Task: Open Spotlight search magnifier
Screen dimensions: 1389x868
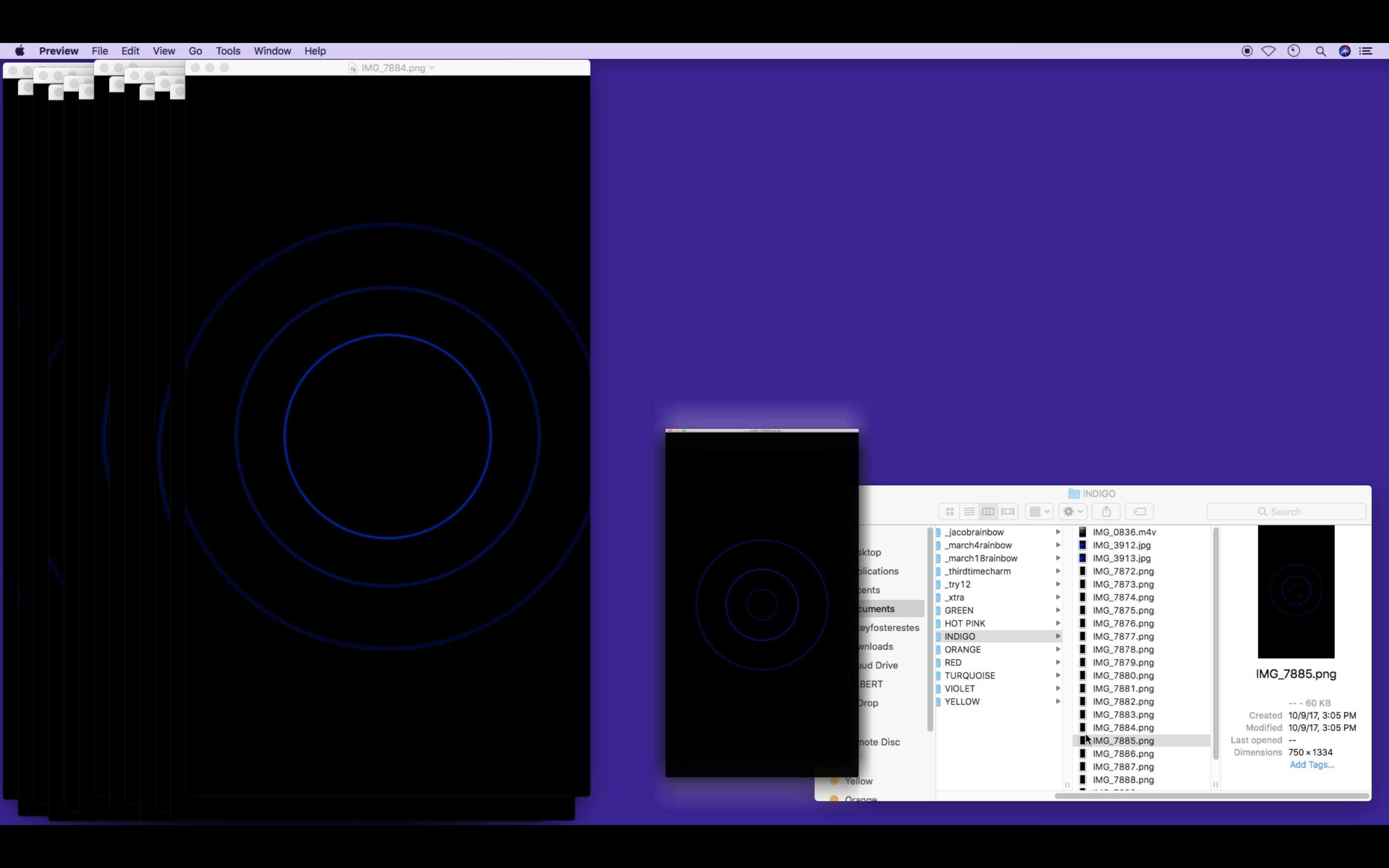Action: pyautogui.click(x=1321, y=51)
